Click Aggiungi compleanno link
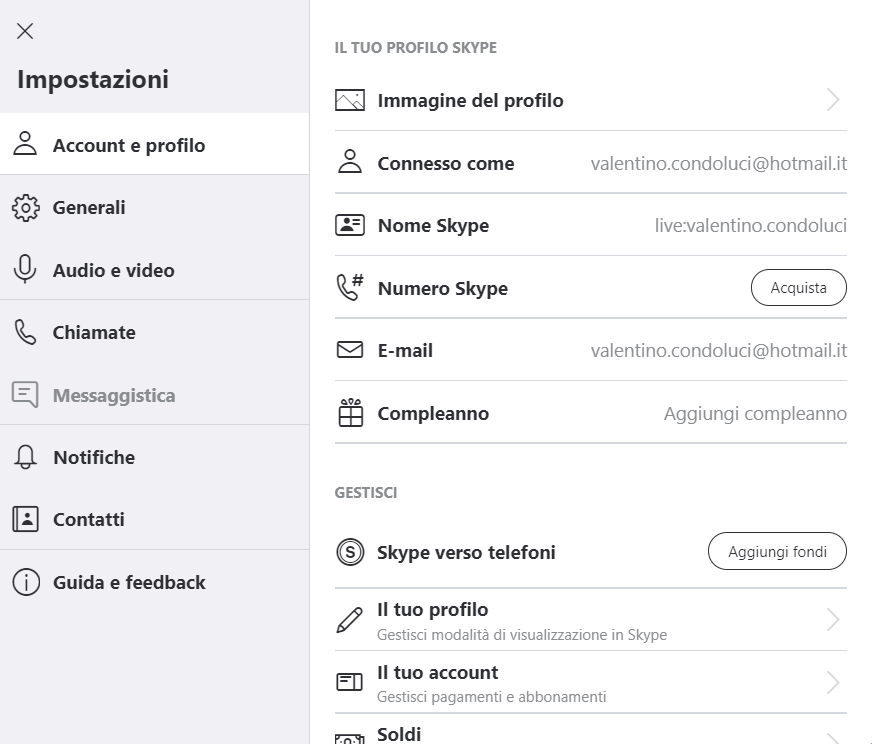Image resolution: width=875 pixels, height=744 pixels. (x=755, y=414)
